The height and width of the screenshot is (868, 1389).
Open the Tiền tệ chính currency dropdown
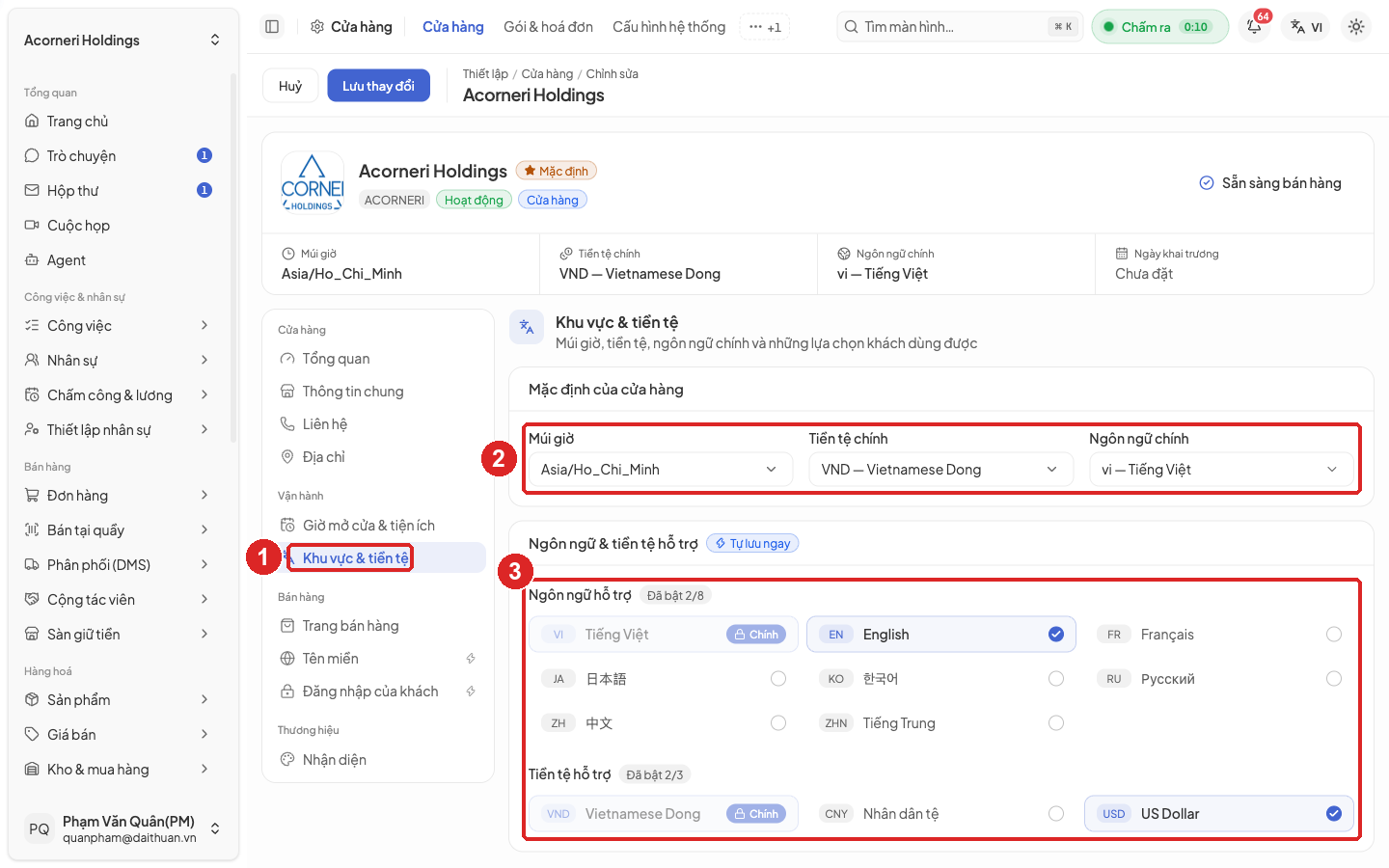tap(941, 470)
